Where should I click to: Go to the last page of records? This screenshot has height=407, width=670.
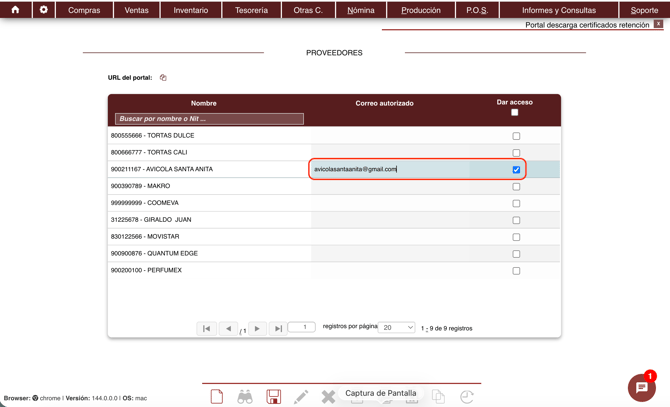[x=278, y=328]
